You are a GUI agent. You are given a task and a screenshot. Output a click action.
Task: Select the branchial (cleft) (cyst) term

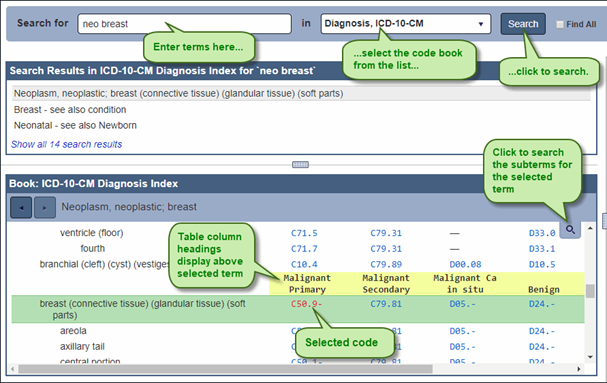(104, 264)
